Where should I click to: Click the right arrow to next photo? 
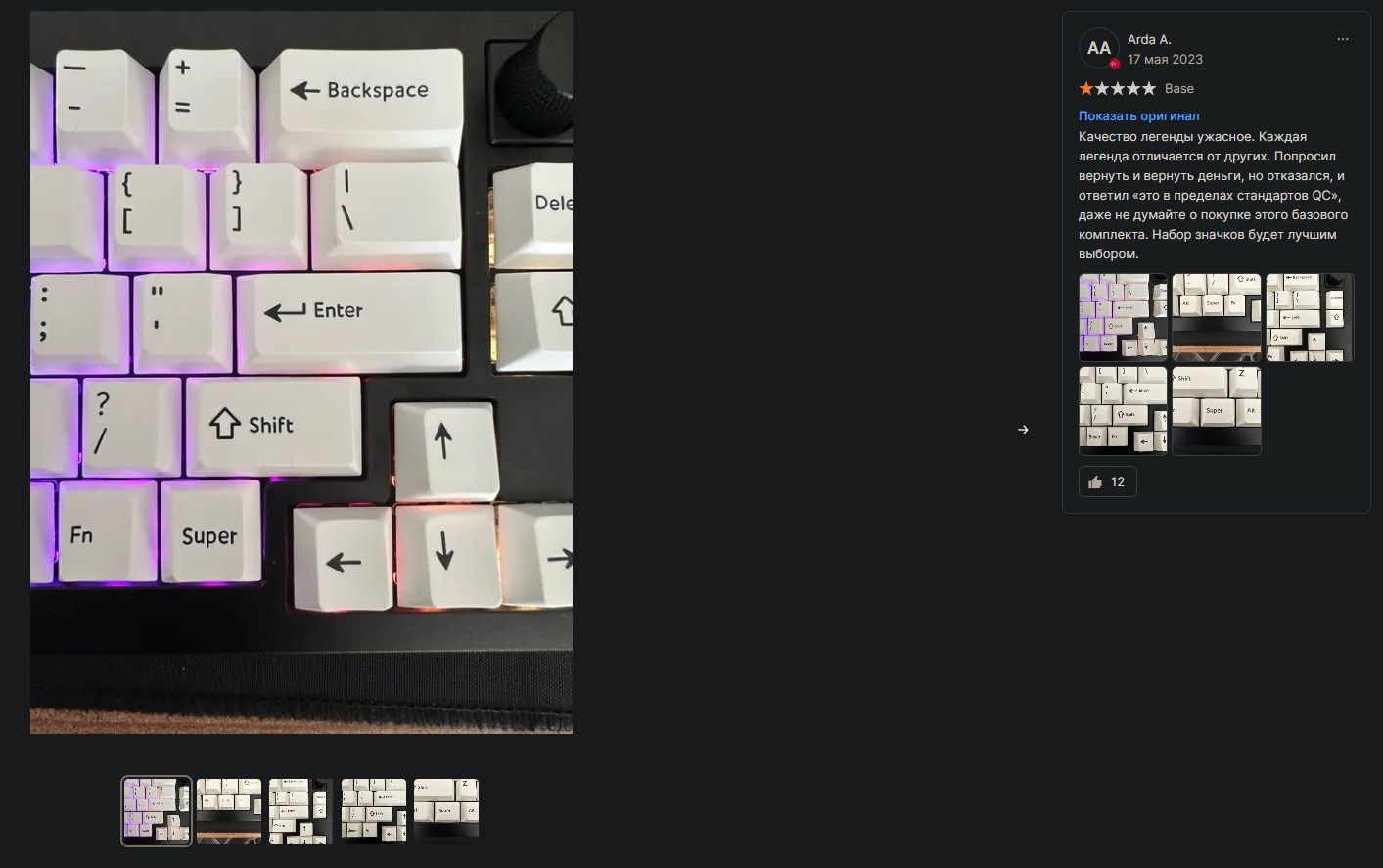pyautogui.click(x=1023, y=430)
